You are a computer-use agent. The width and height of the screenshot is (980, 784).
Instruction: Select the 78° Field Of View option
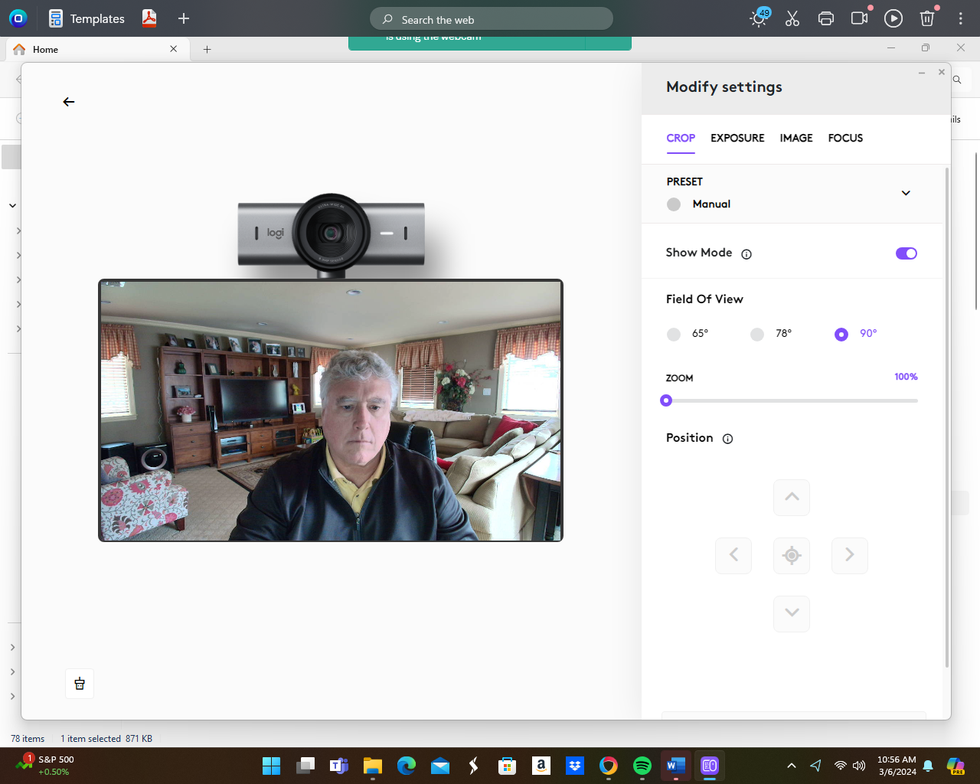point(757,334)
